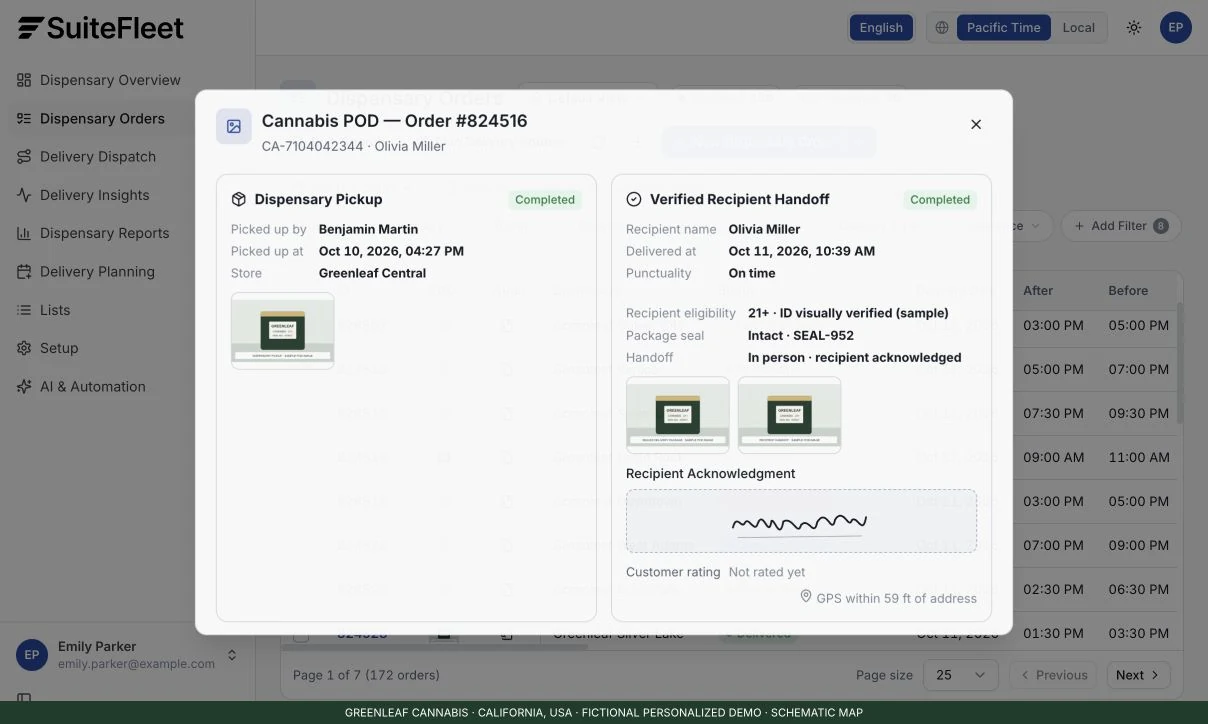This screenshot has height=724, width=1208.
Task: Expand Emily Parker account switcher
Action: click(232, 655)
